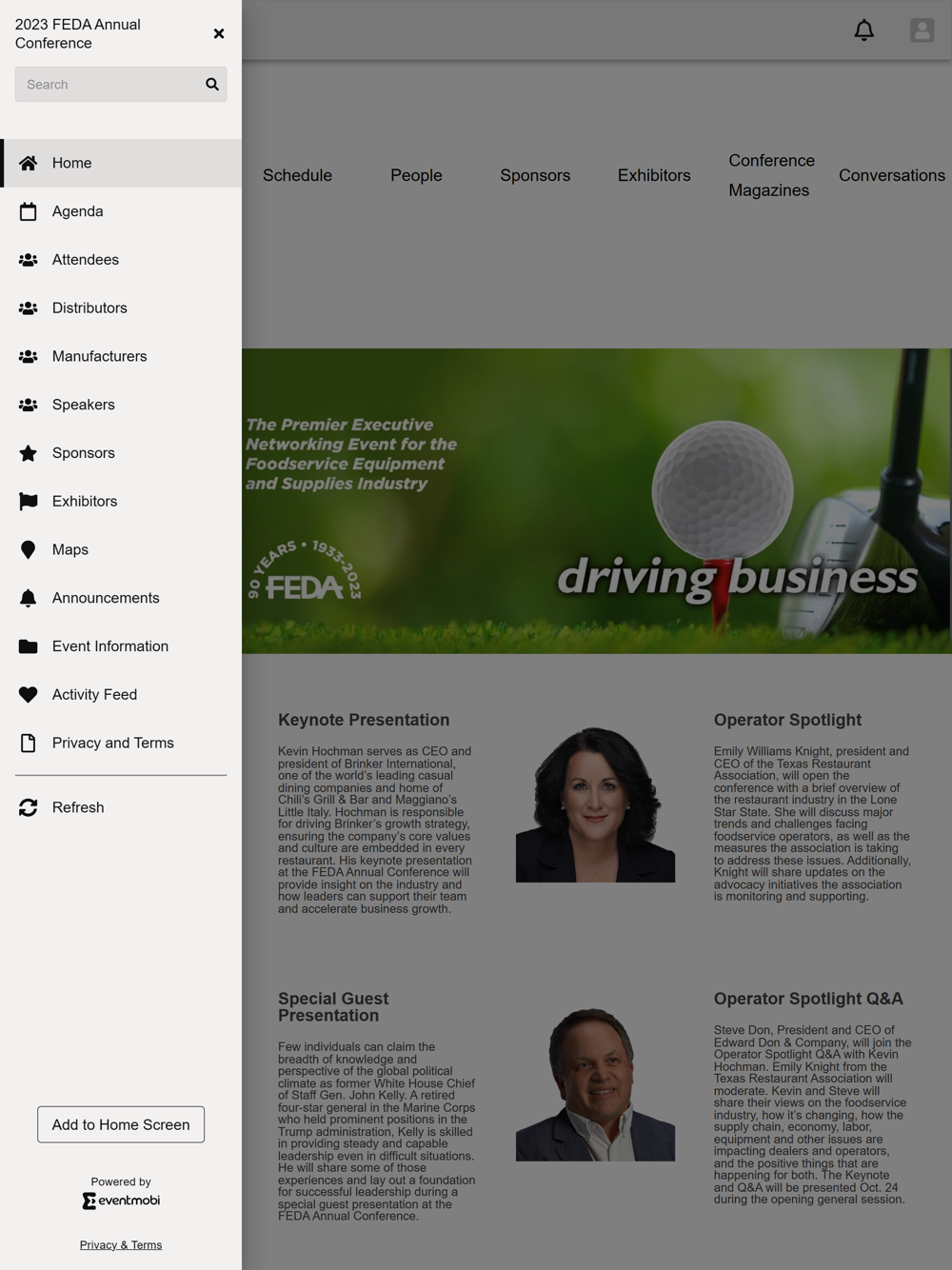Click the woman's portrait photo
The image size is (952, 1270).
pyautogui.click(x=595, y=804)
